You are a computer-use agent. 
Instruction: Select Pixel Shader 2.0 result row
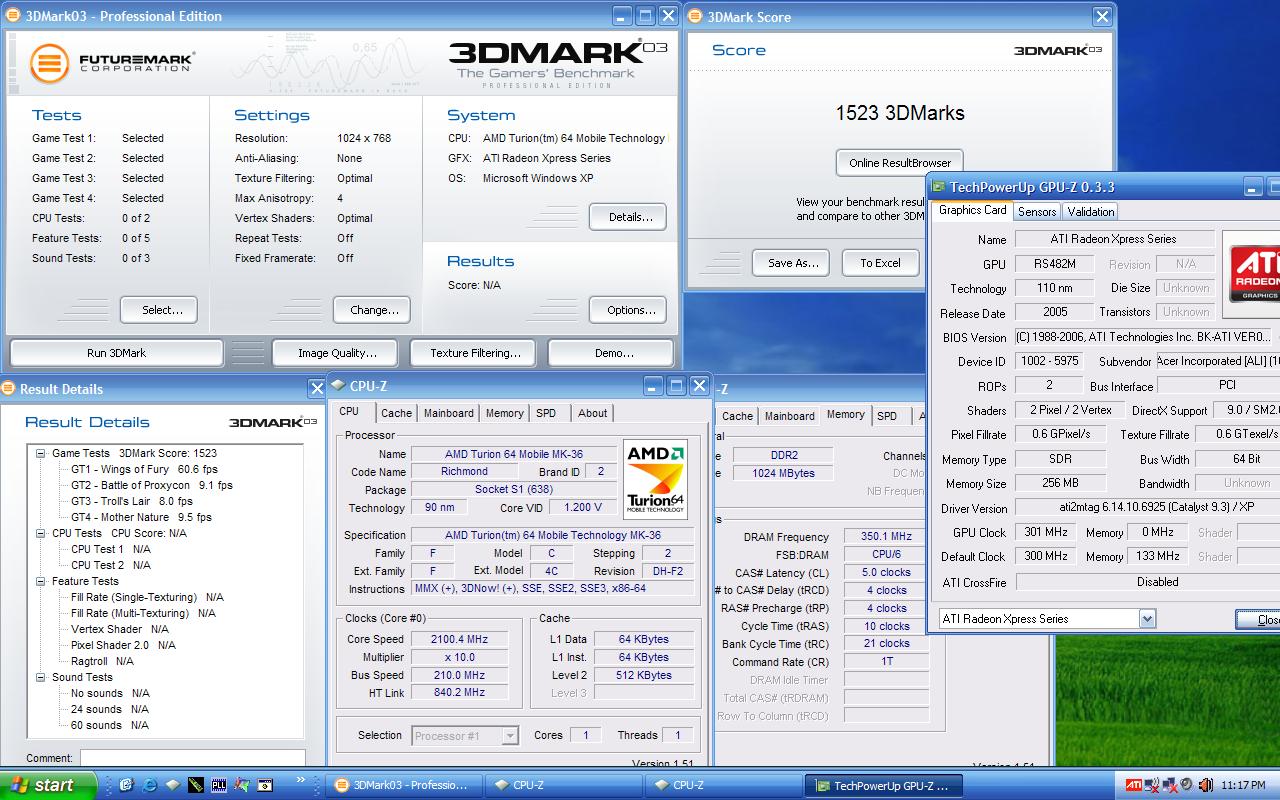point(123,645)
